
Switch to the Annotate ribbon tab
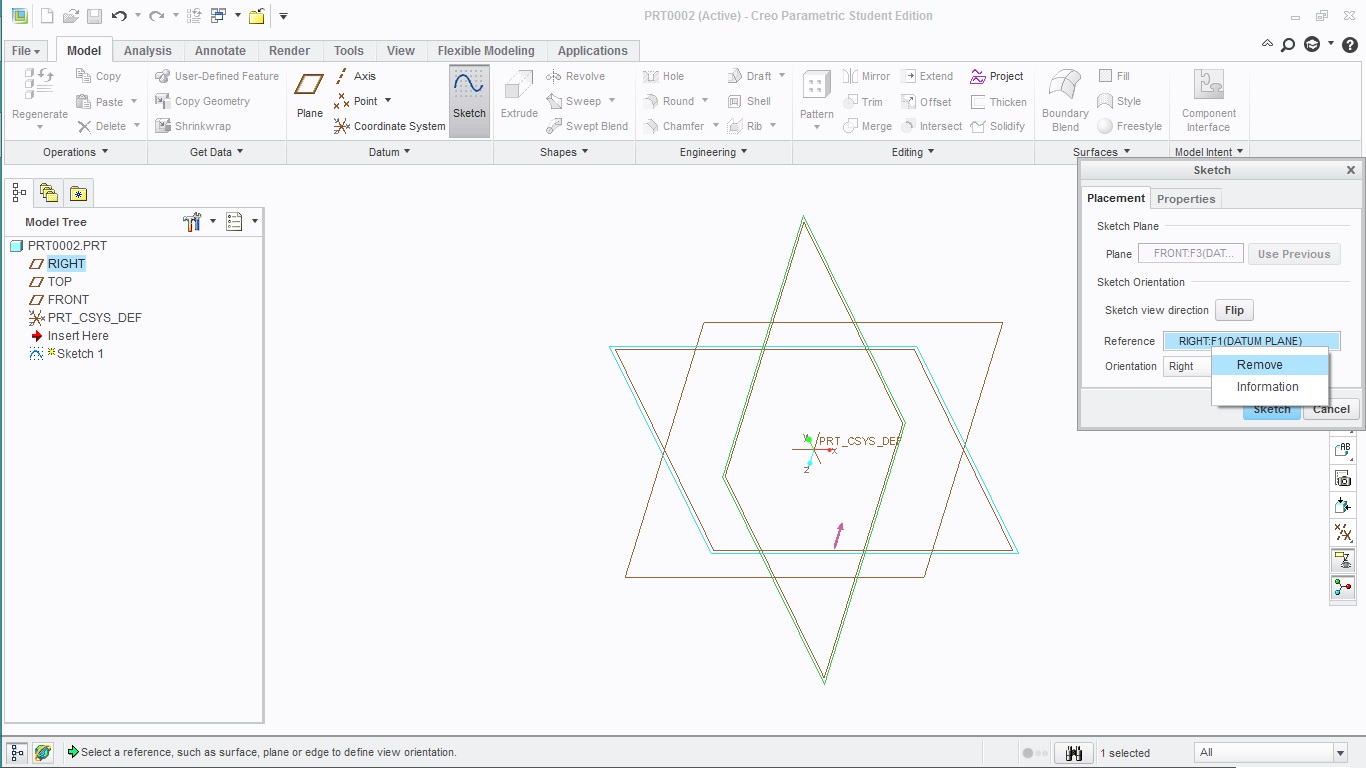coord(220,51)
